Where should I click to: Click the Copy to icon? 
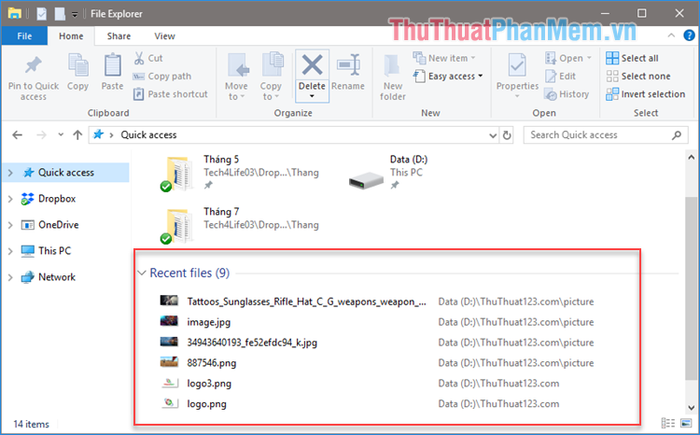click(272, 65)
